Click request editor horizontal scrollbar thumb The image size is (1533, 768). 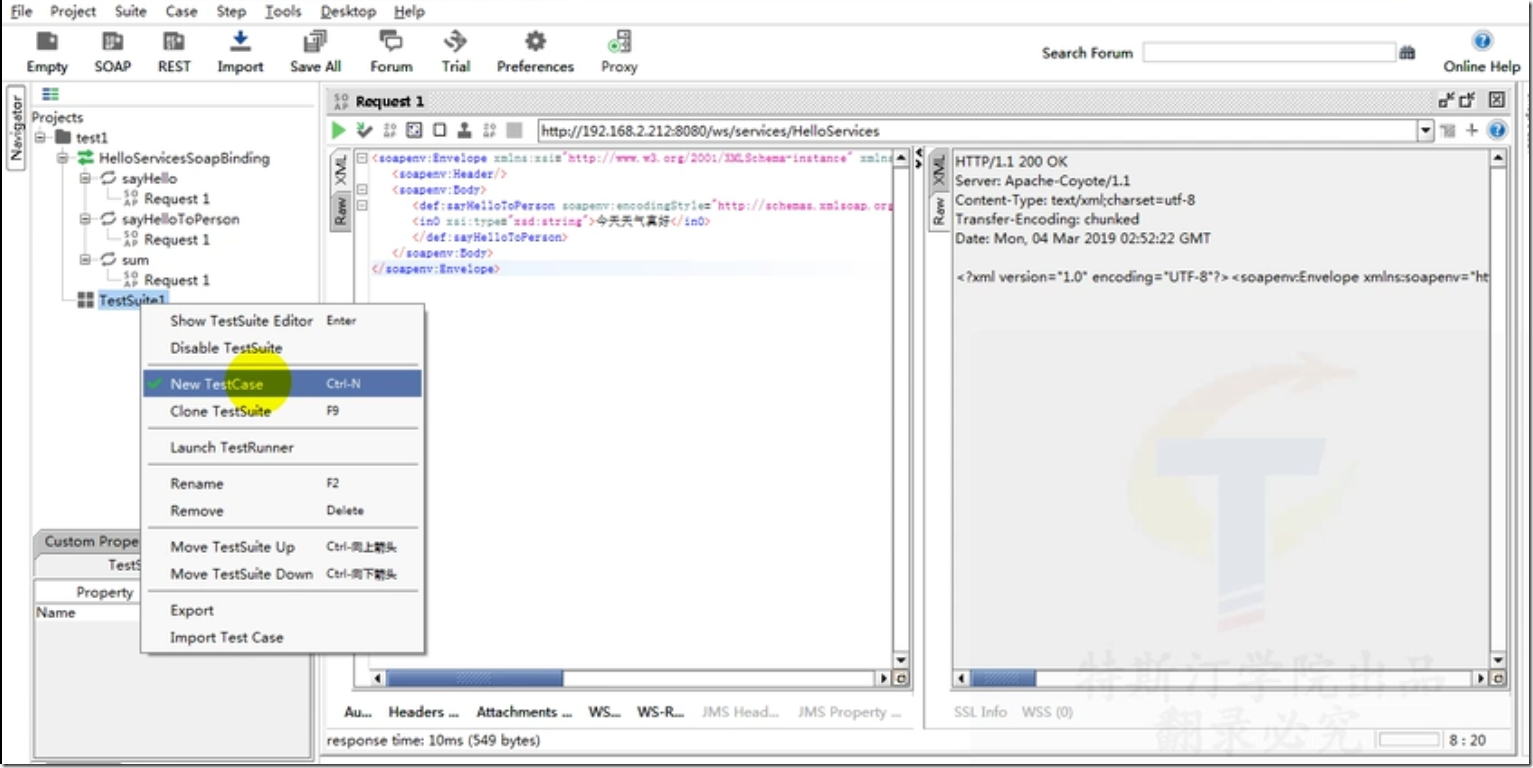tap(475, 678)
